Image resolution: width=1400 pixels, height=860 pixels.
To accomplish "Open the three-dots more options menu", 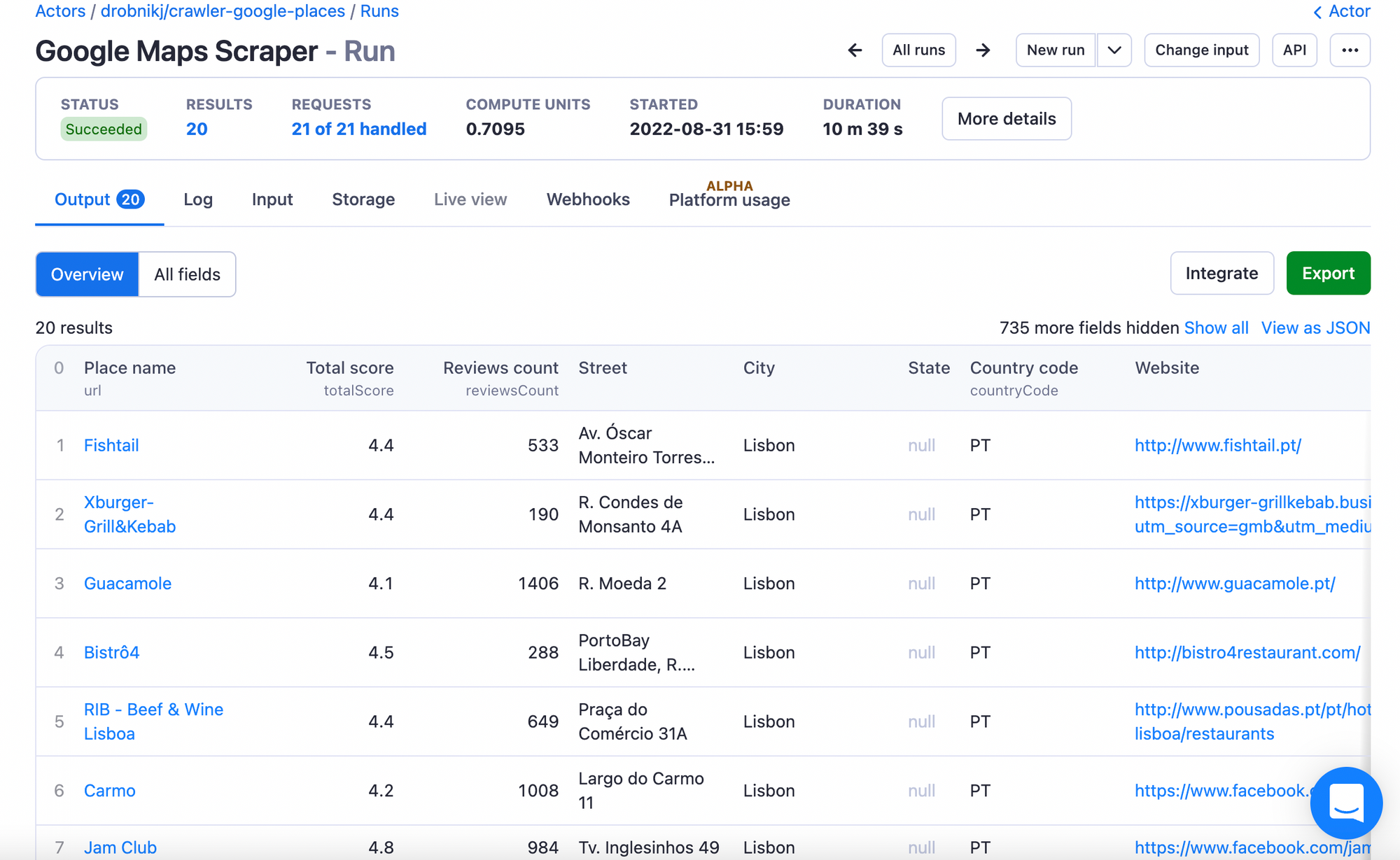I will pyautogui.click(x=1350, y=50).
